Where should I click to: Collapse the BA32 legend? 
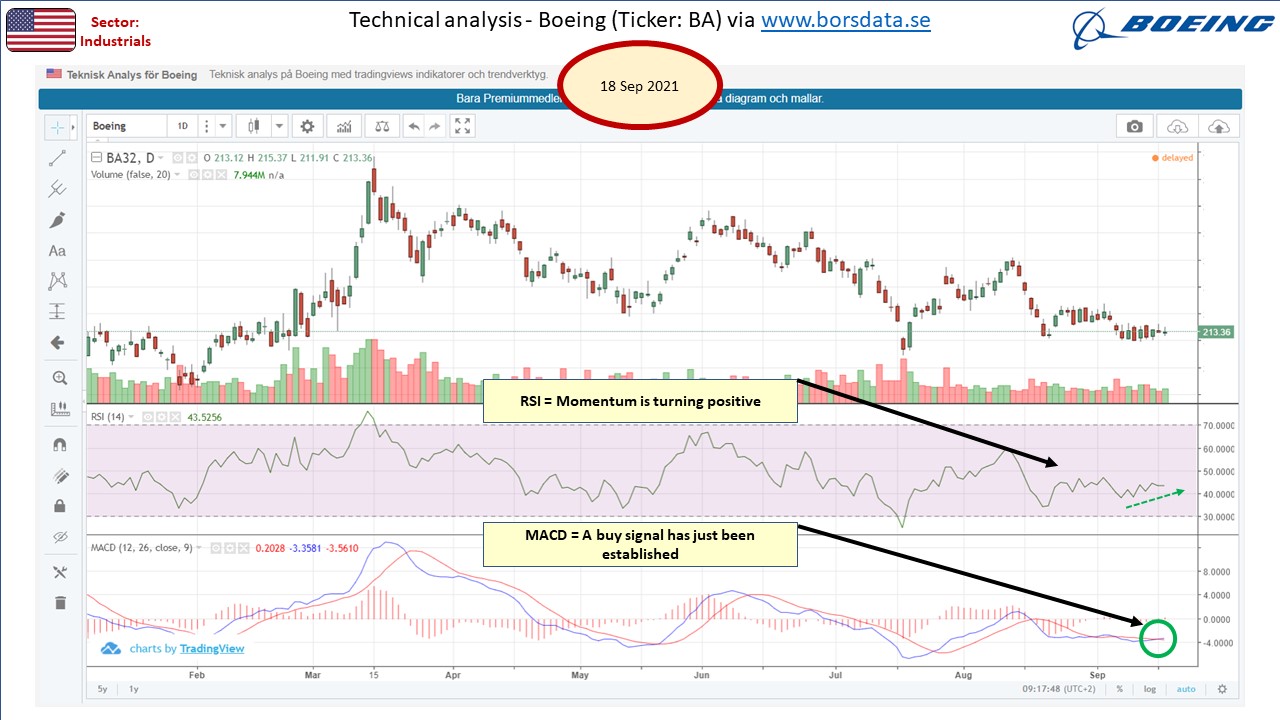tap(97, 158)
